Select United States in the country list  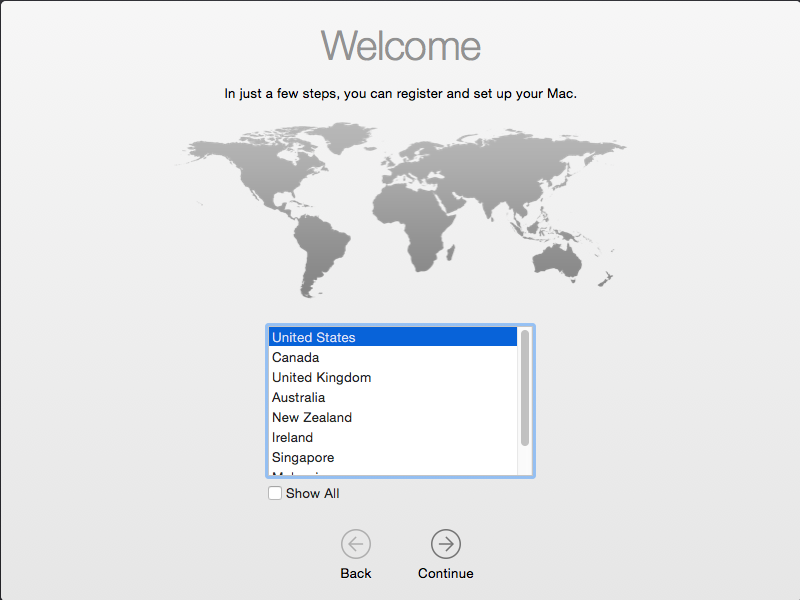tap(393, 337)
